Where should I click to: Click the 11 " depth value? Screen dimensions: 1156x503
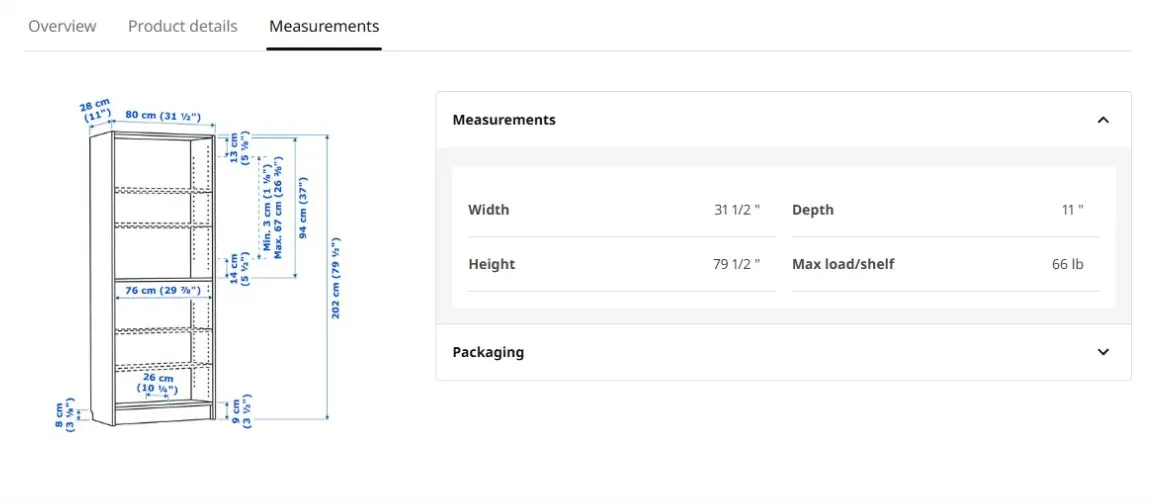pyautogui.click(x=1073, y=209)
